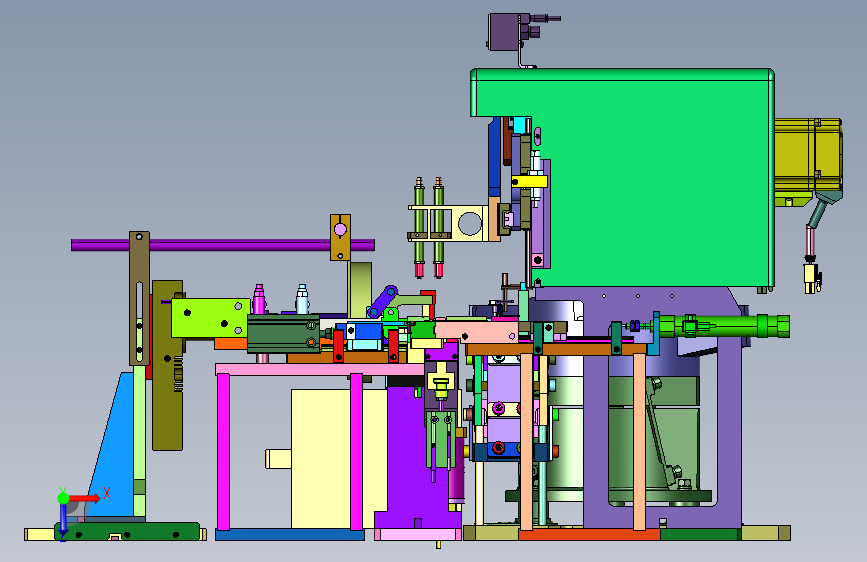Select the salmon pink slide block at the center

click(x=477, y=332)
